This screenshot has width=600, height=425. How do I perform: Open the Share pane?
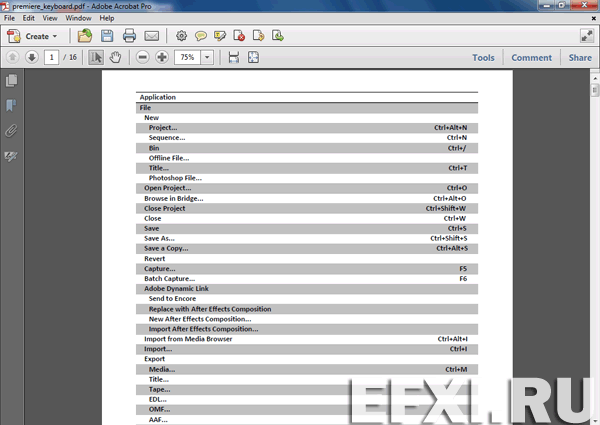[580, 58]
